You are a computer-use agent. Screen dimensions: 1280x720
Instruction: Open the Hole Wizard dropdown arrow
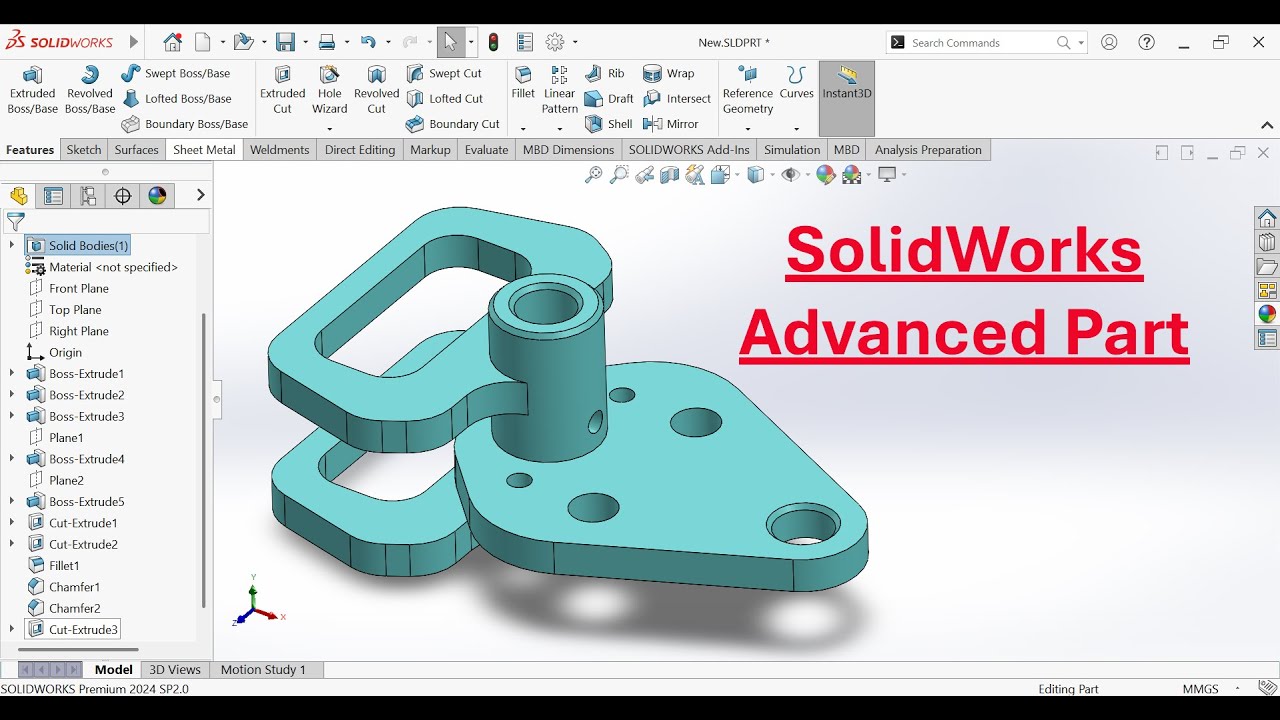(329, 129)
